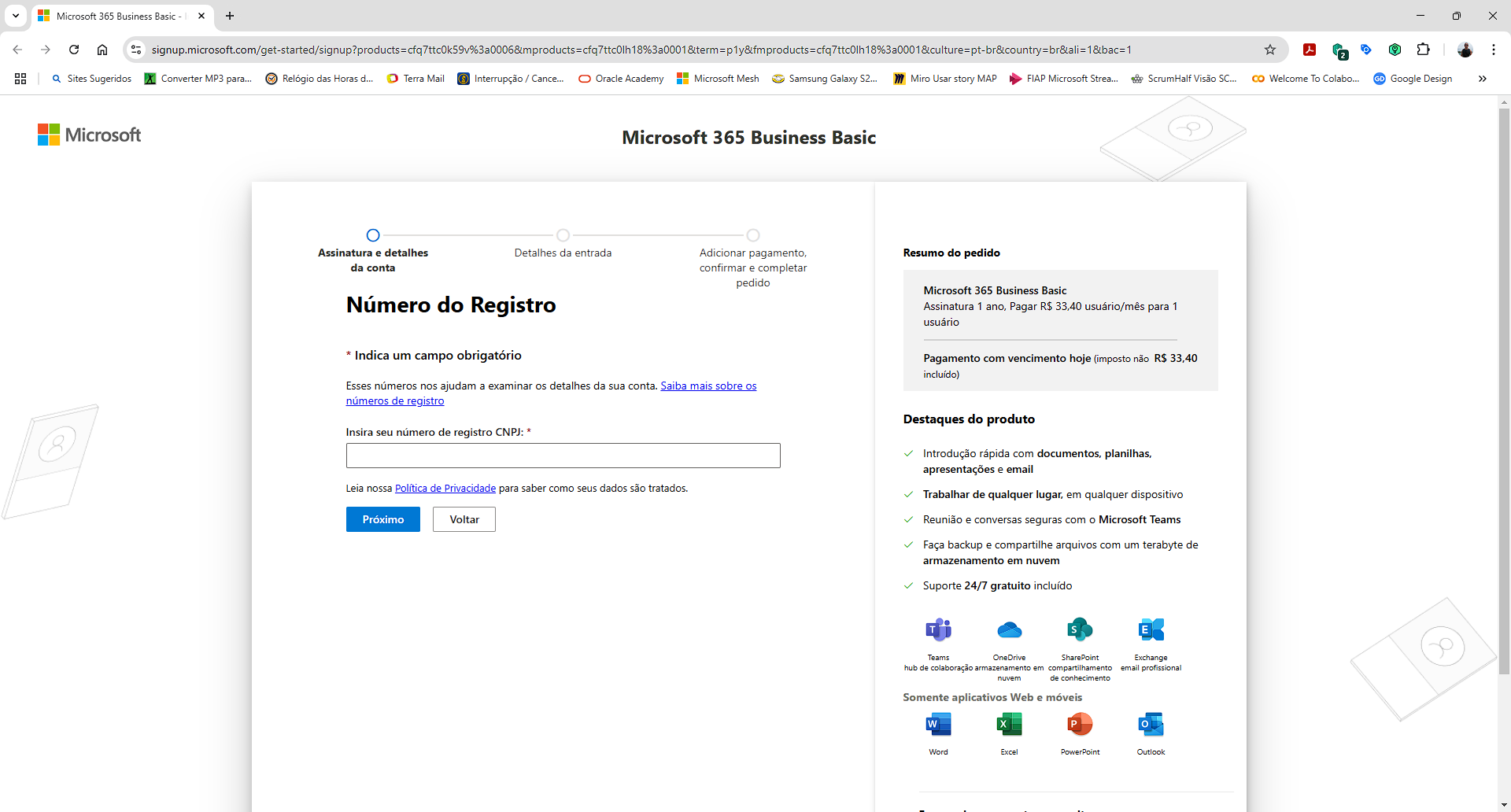Open the Google Design bookmark
This screenshot has width=1511, height=812.
tap(1413, 79)
